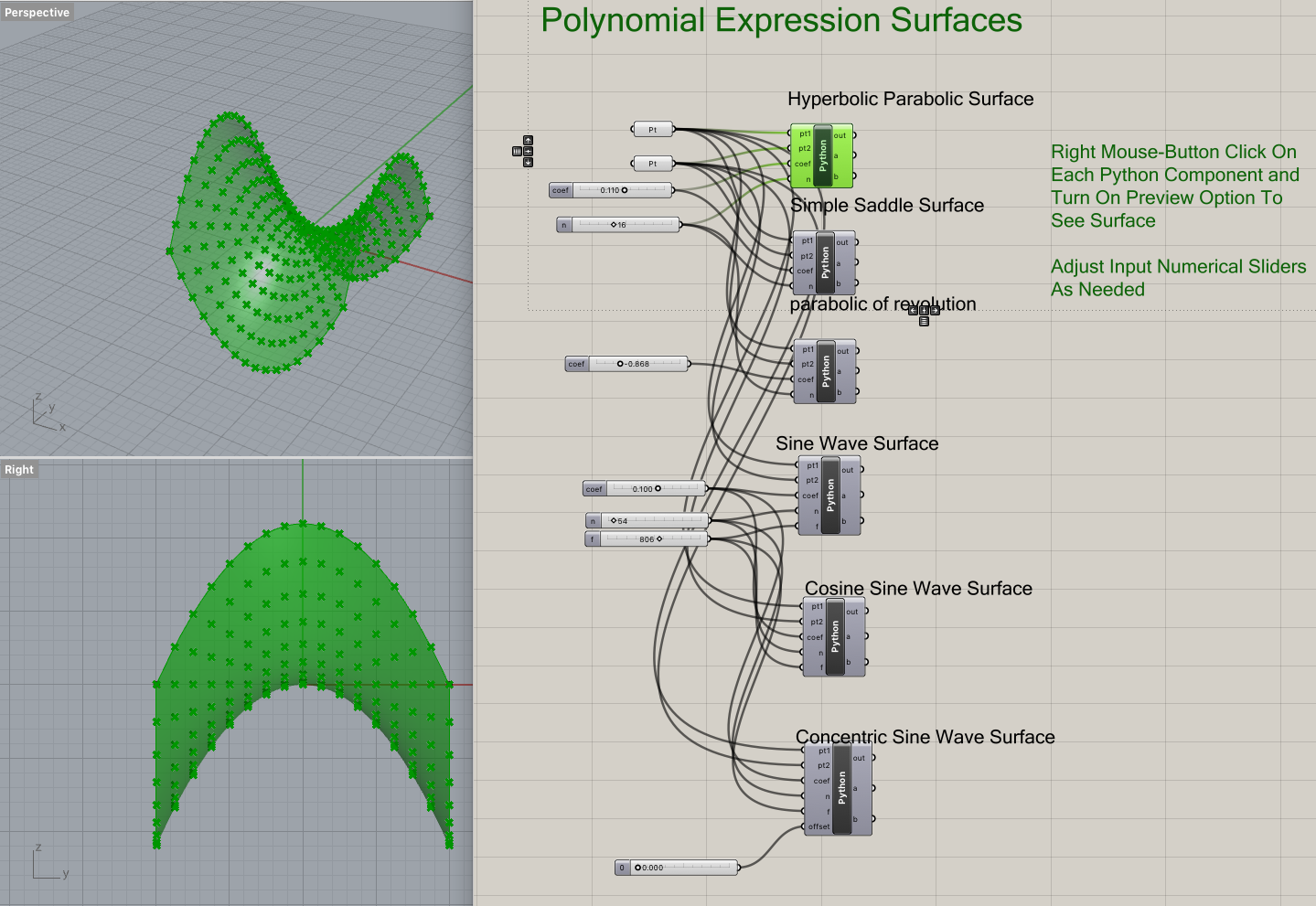Click the up arrow in the left align widget
Viewport: 1316px width, 906px height.
(x=528, y=140)
